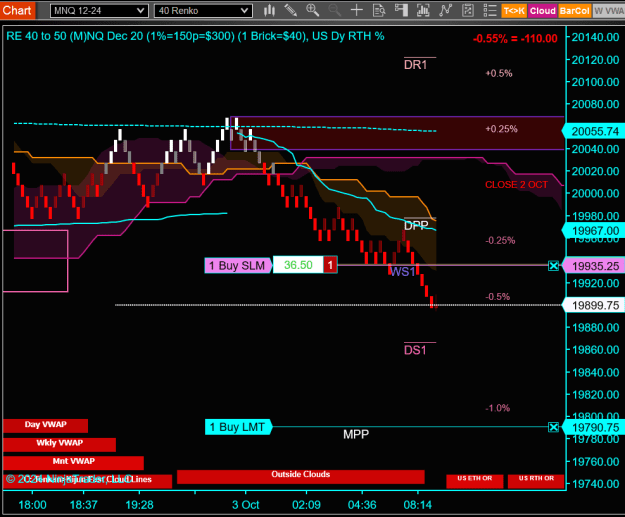
Task: Click the 19790.75 limit price marker
Action: point(594,428)
